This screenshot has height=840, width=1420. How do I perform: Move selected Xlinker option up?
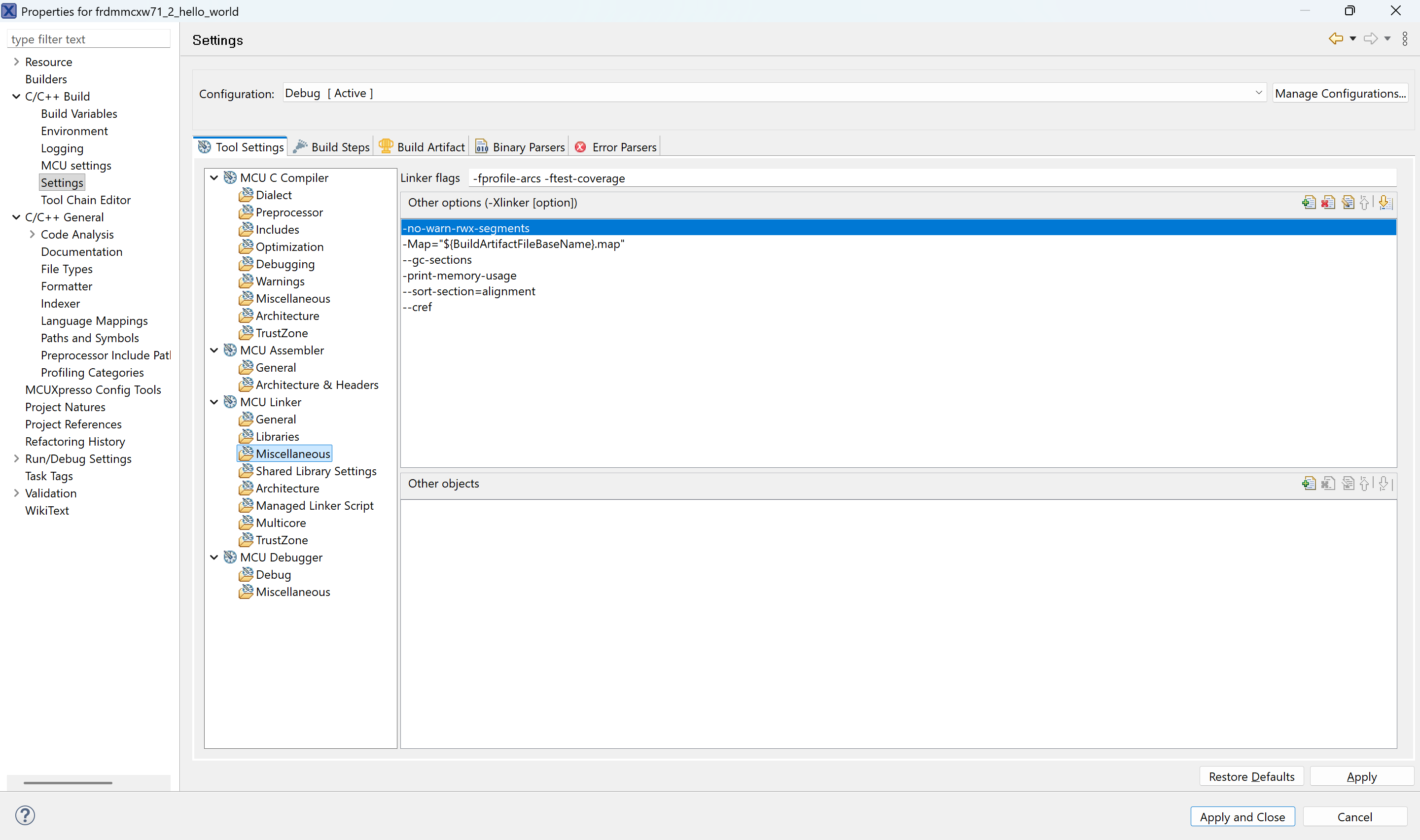[x=1365, y=203]
